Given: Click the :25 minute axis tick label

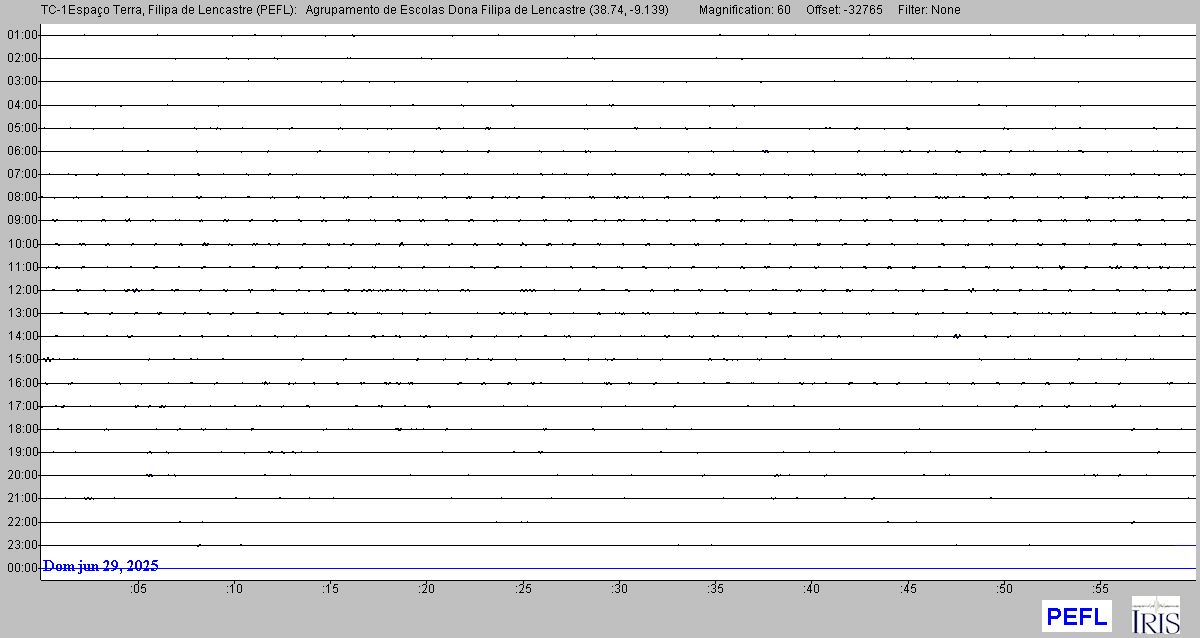Looking at the screenshot, I should (523, 589).
